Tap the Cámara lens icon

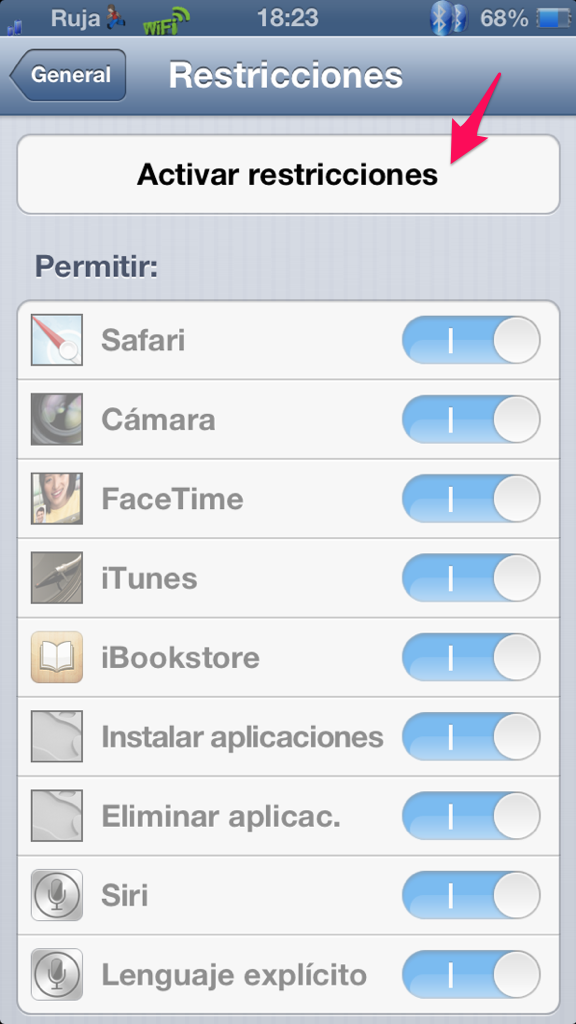pyautogui.click(x=57, y=419)
